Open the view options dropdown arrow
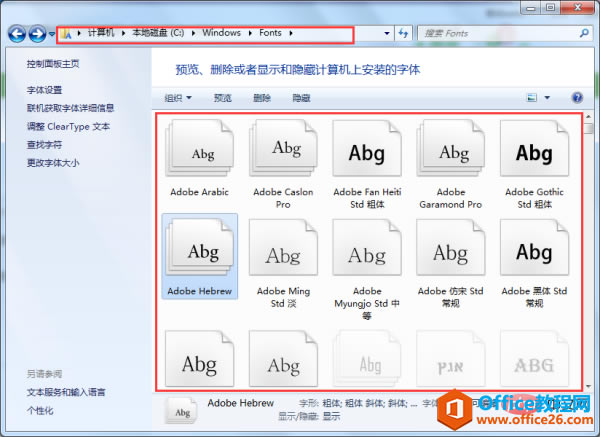Screen dimensions: 600x437 [x=547, y=98]
